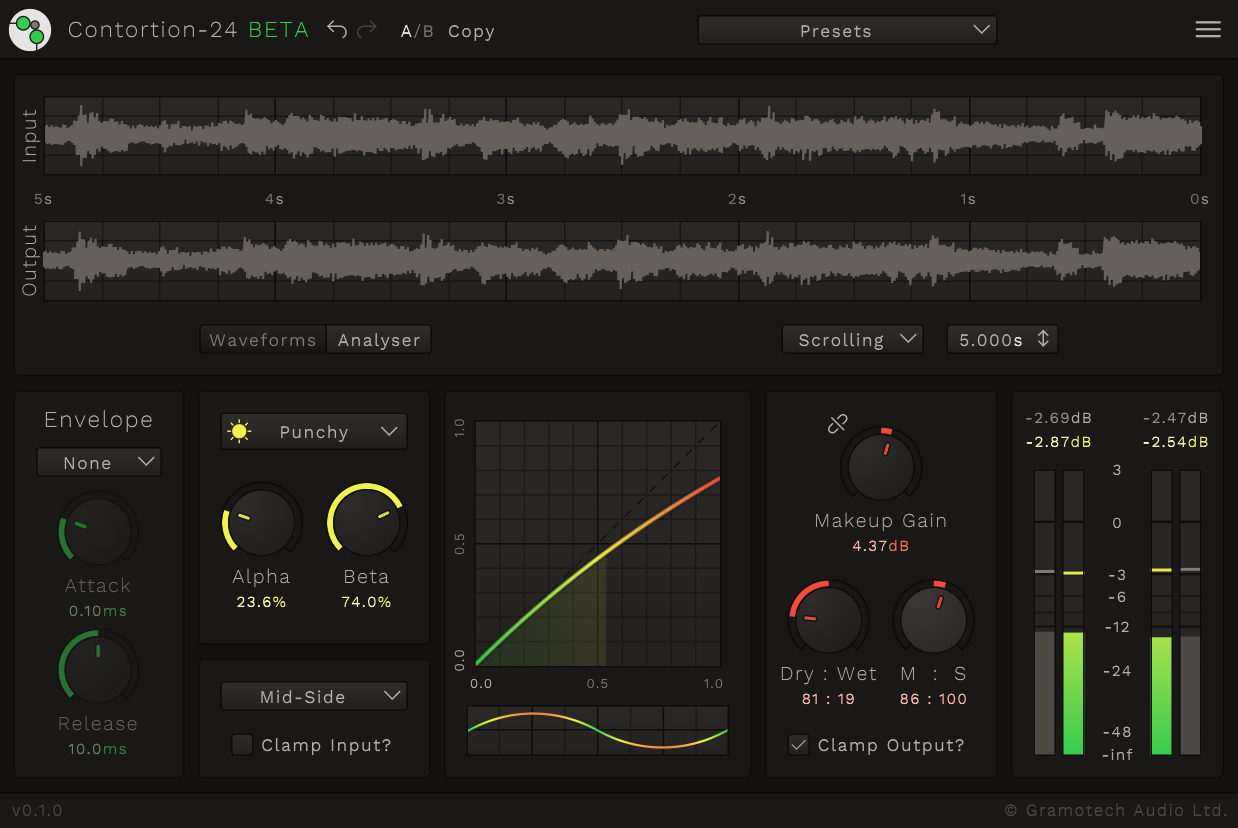
Task: Open the Mid-Side mode dropdown
Action: [x=314, y=696]
